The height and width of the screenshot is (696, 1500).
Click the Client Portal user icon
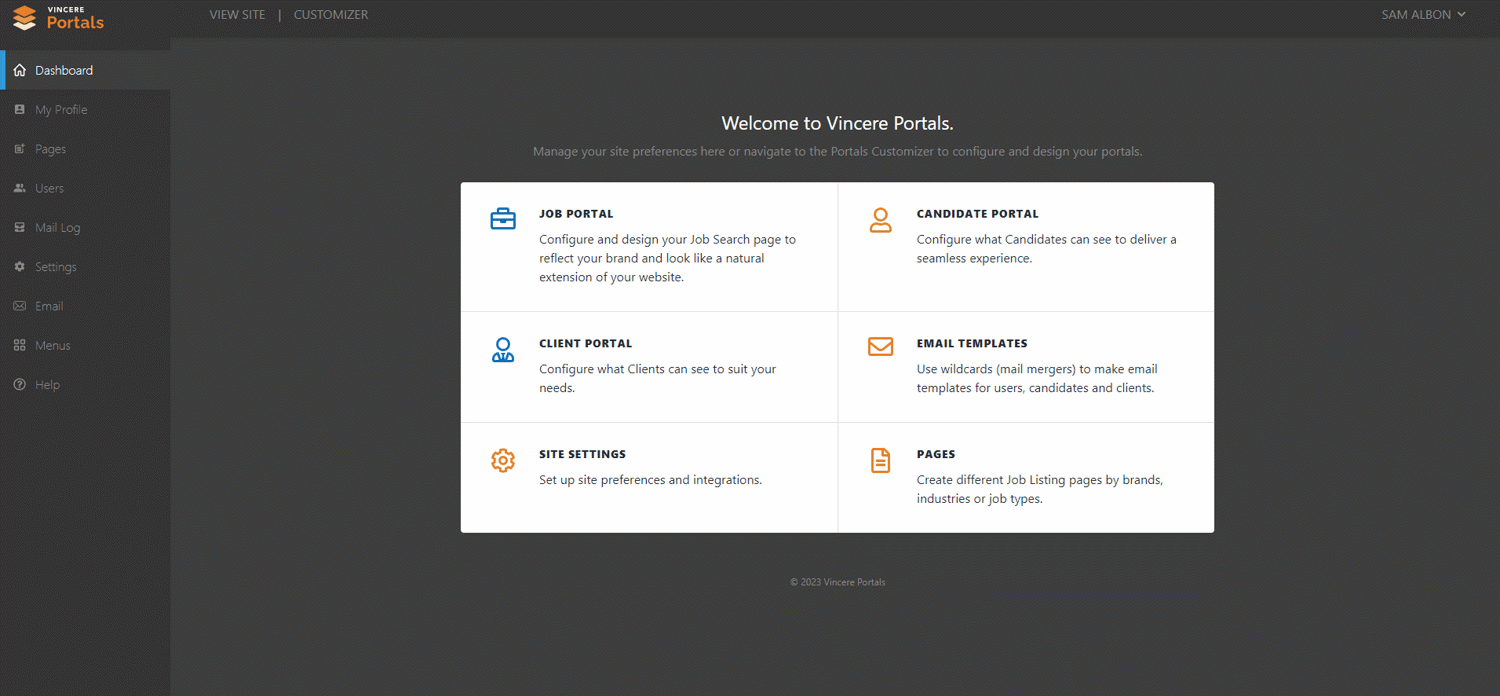pyautogui.click(x=503, y=349)
